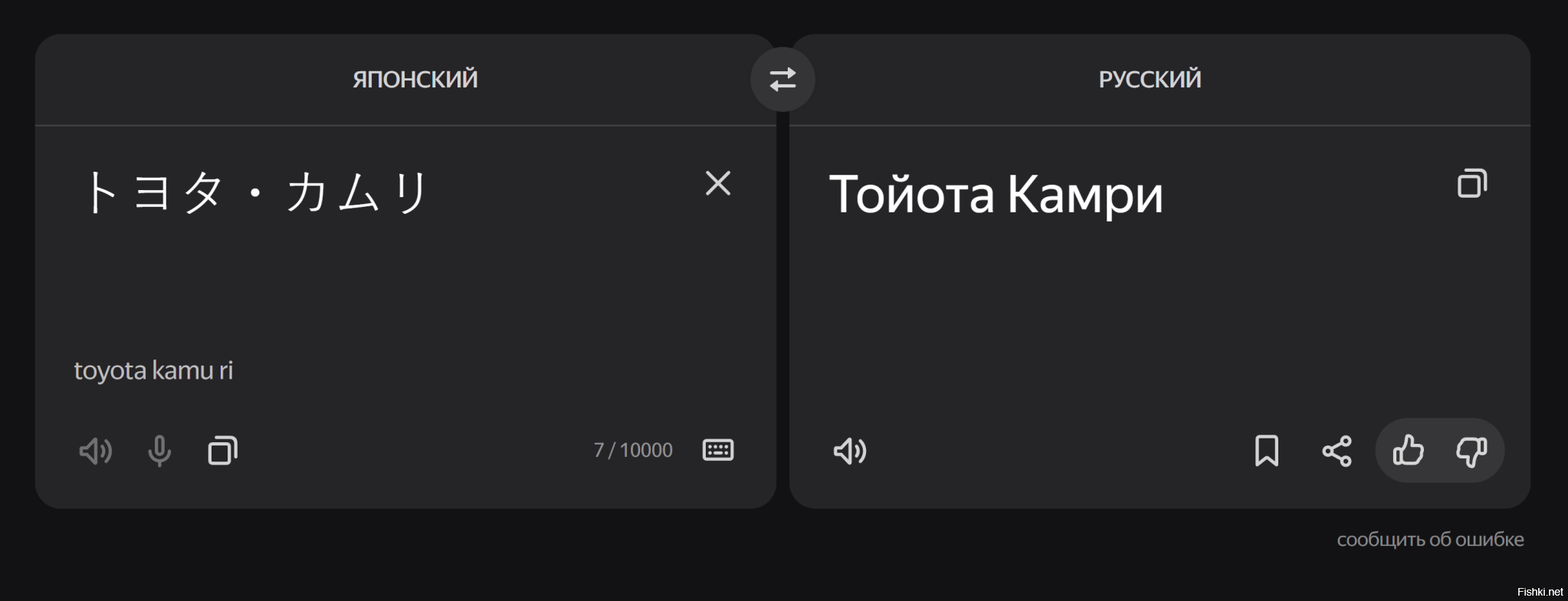Bookmark the Тойота Камри translation
Image resolution: width=1568 pixels, height=601 pixels.
(x=1267, y=451)
